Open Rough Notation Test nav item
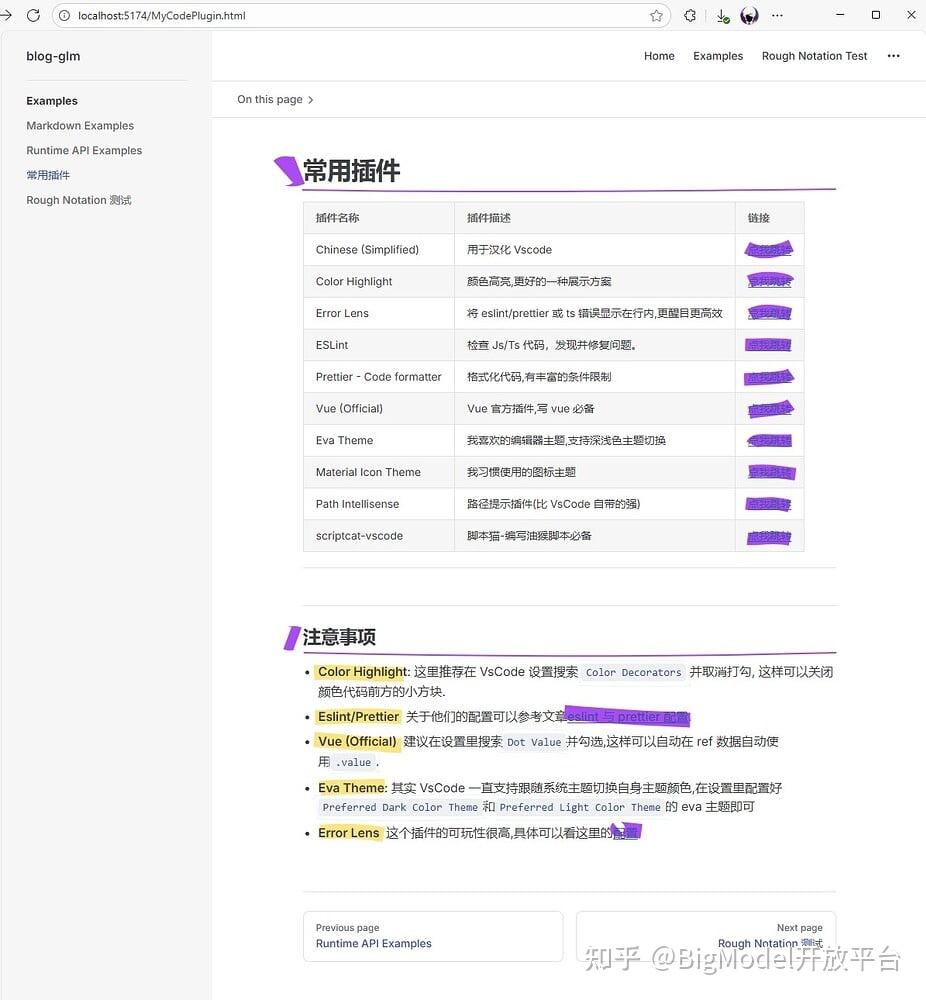Image resolution: width=926 pixels, height=1000 pixels. pyautogui.click(x=814, y=56)
